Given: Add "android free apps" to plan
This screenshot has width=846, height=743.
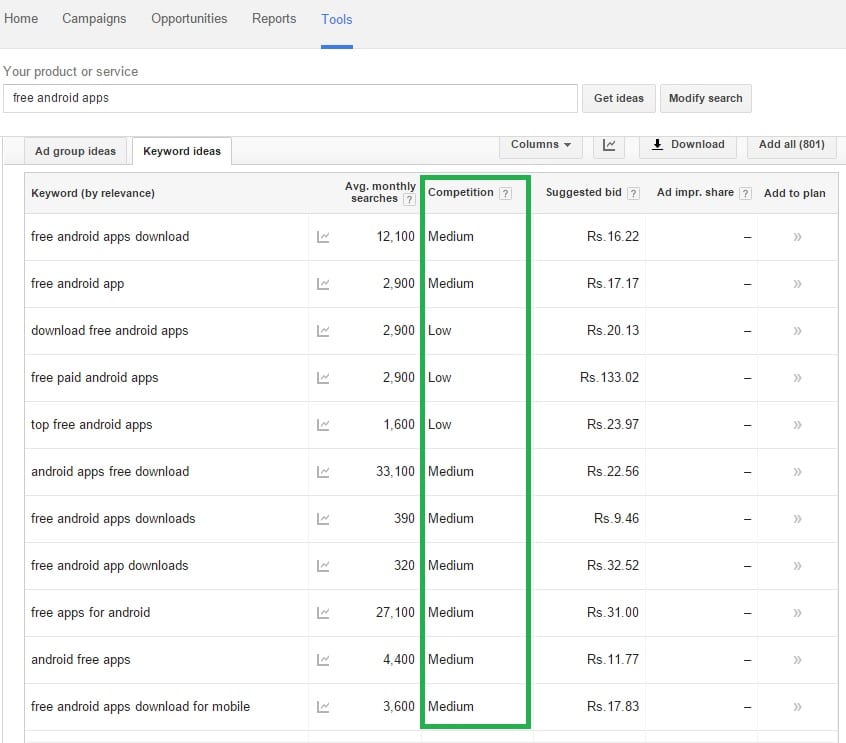Looking at the screenshot, I should coord(797,660).
